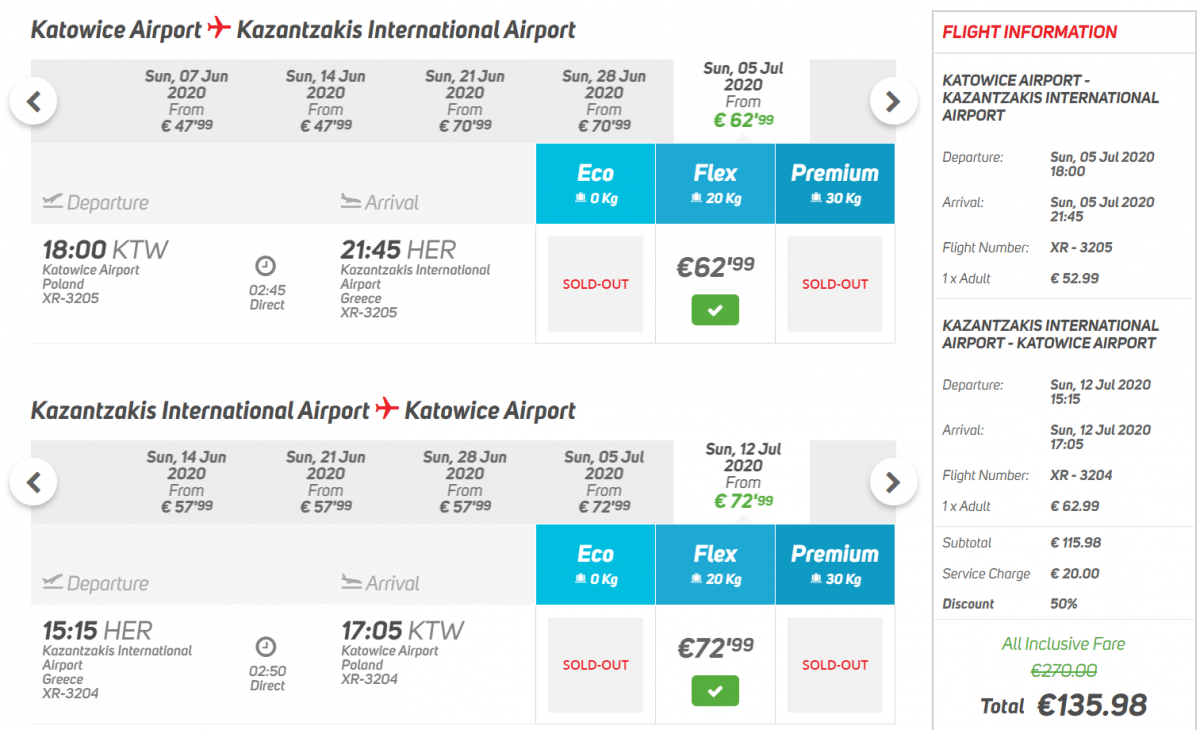The height and width of the screenshot is (730, 1200).
Task: Show earlier outbound dates with the left arrow
Action: (34, 101)
